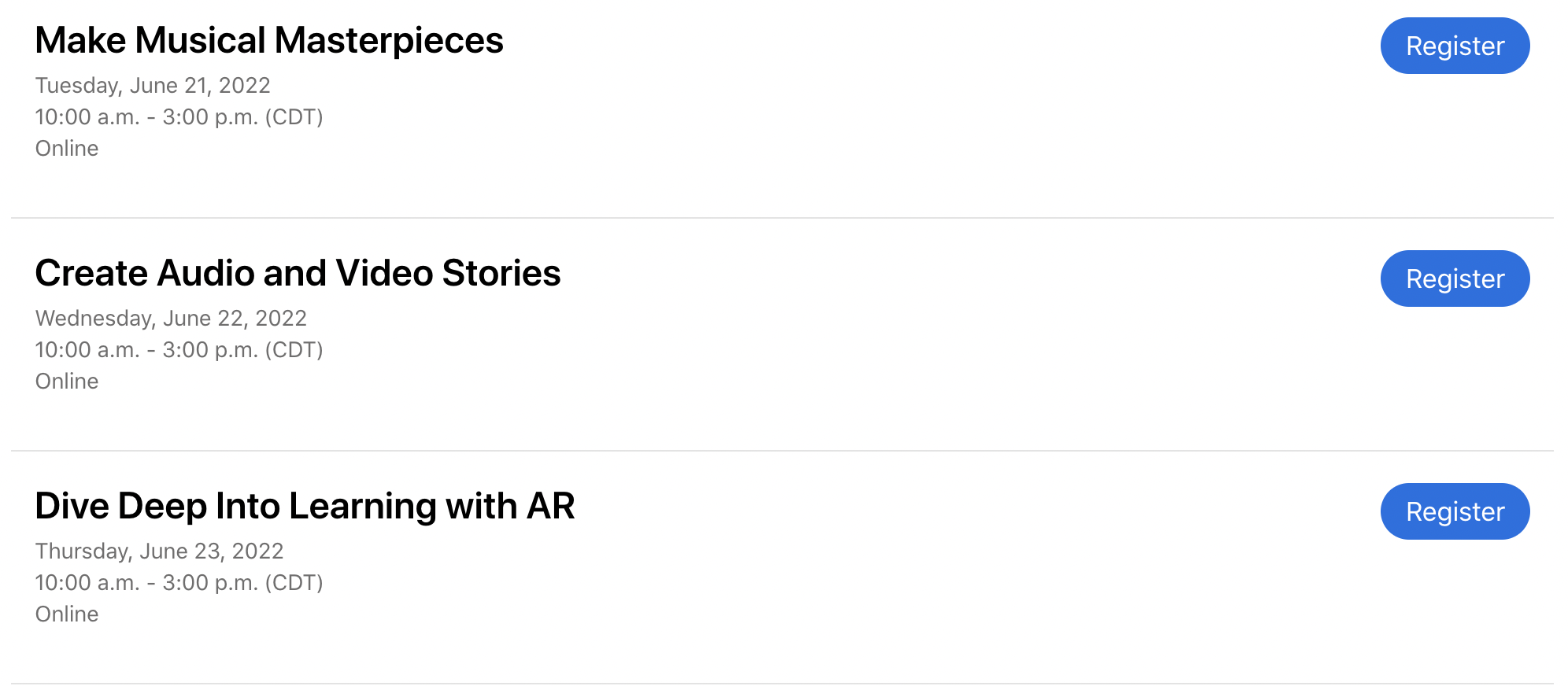This screenshot has width=1568, height=686.
Task: Click Online location under Audio and Video Stories
Action: (x=67, y=381)
